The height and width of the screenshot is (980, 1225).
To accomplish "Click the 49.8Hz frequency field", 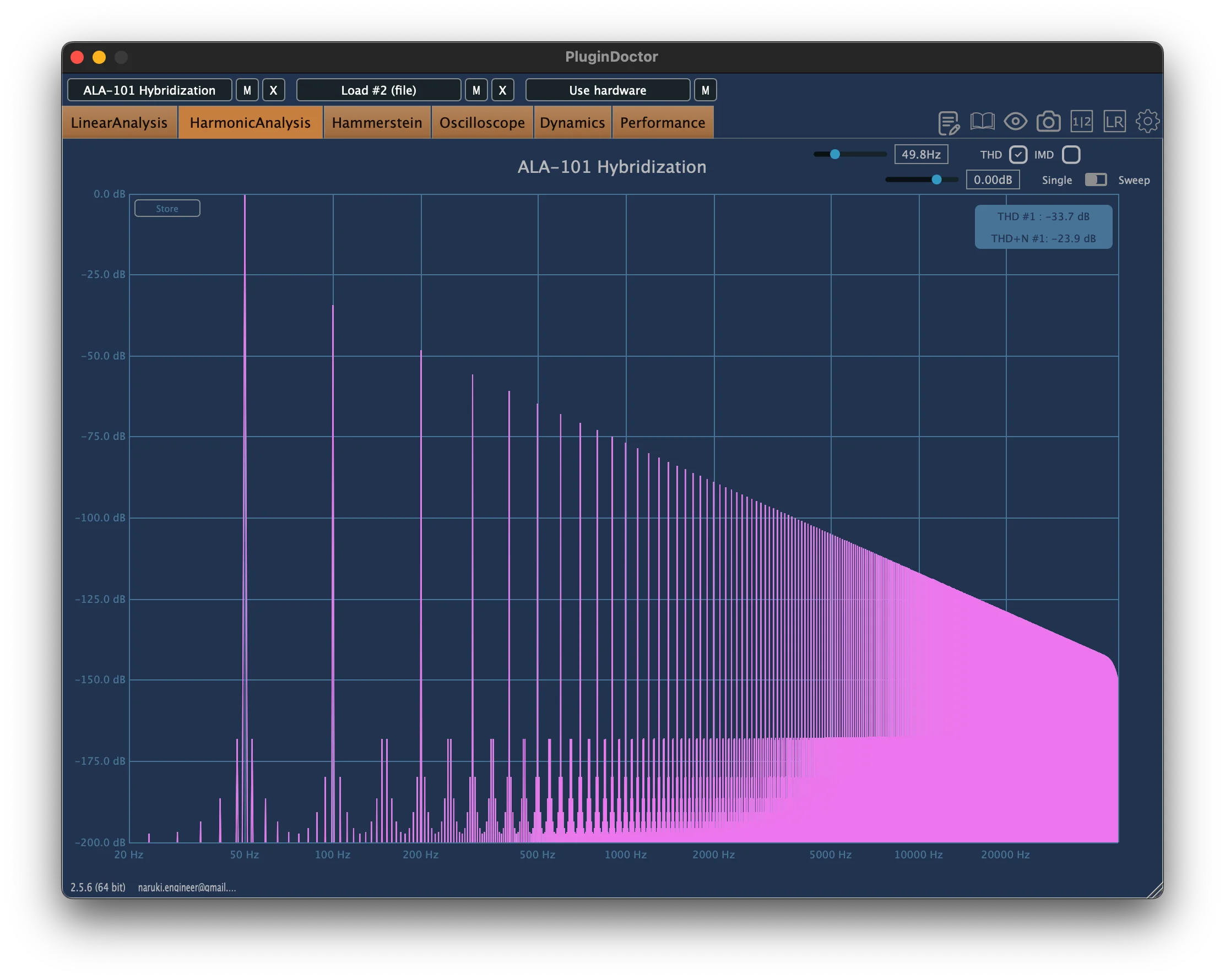I will point(921,155).
